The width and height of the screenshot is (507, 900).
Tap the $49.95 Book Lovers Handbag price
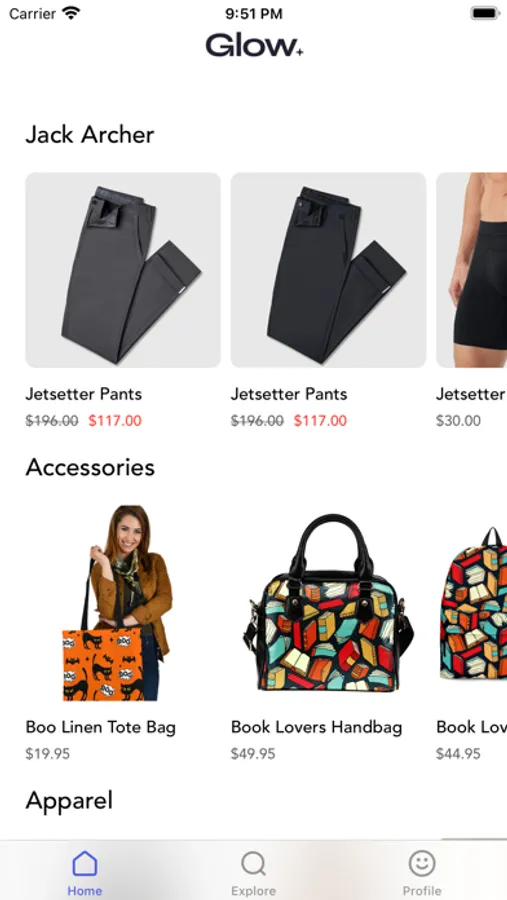coord(253,754)
